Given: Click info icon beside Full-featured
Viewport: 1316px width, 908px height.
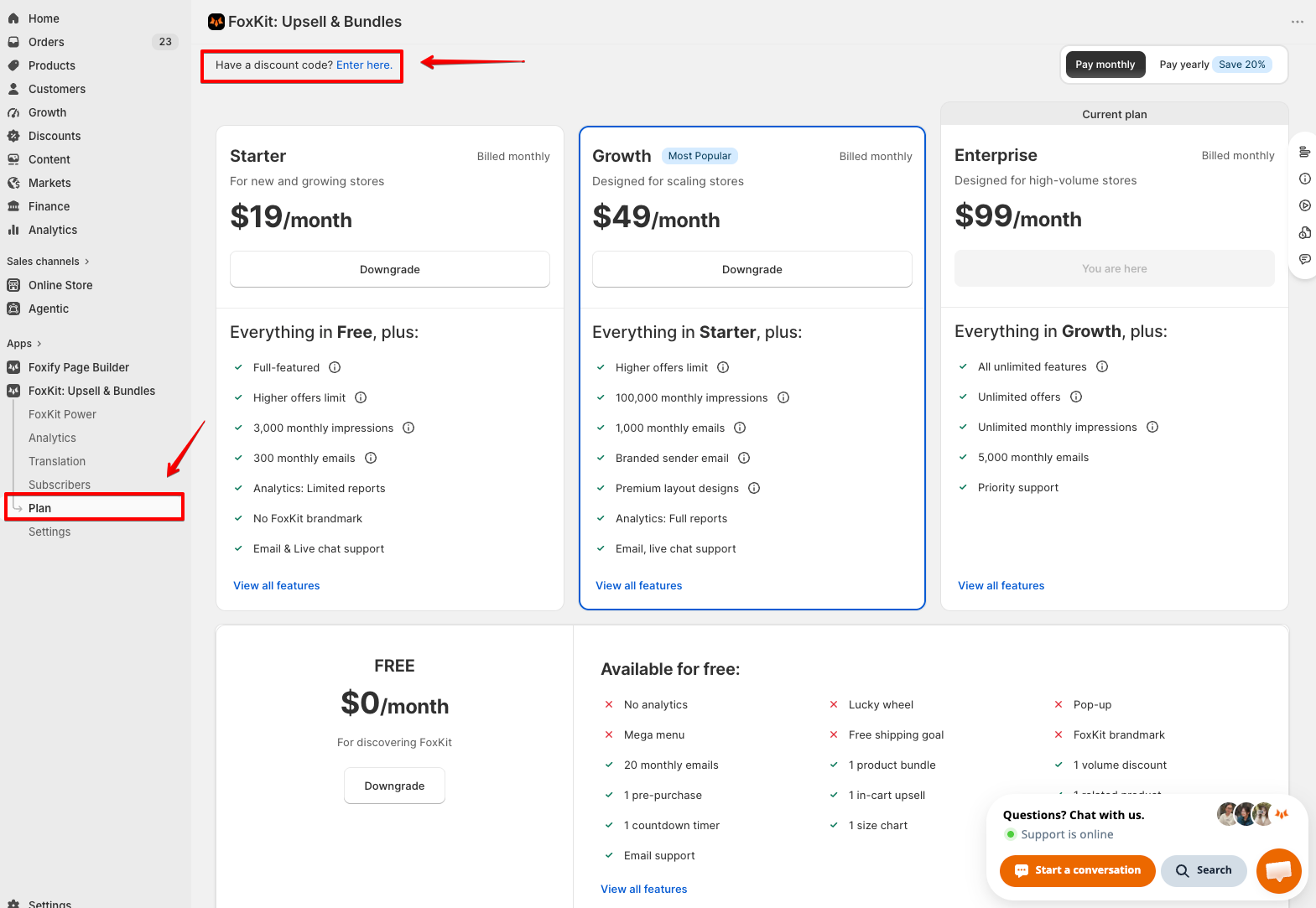Looking at the screenshot, I should point(335,367).
